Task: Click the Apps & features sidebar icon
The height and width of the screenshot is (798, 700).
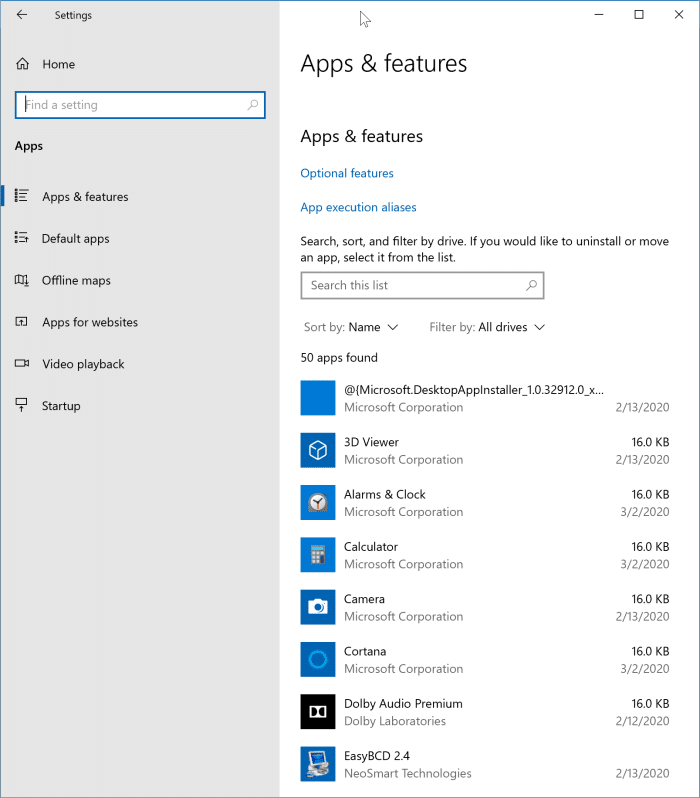Action: [x=21, y=196]
